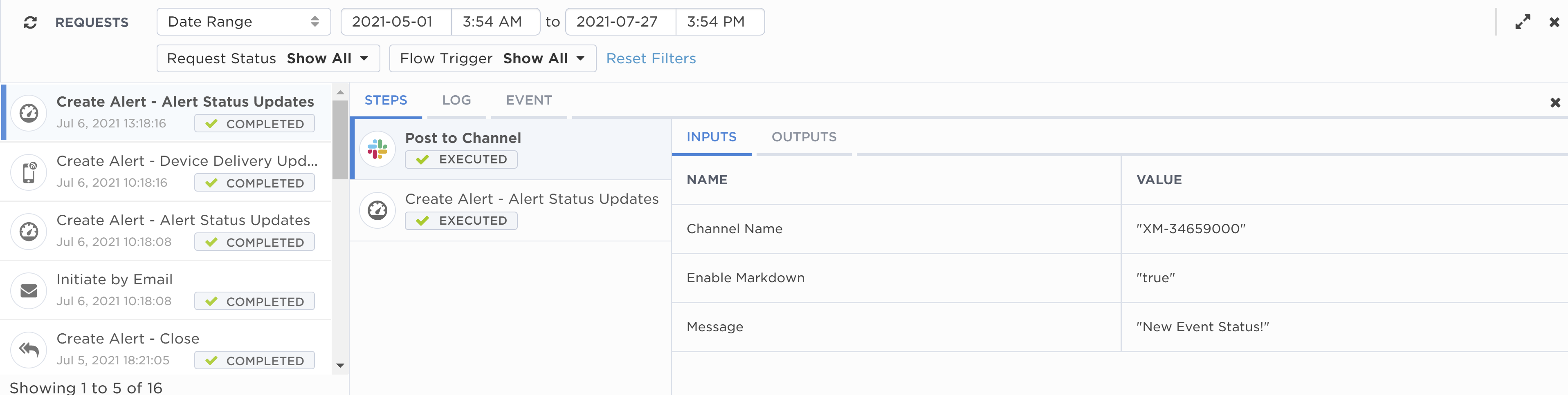The width and height of the screenshot is (1568, 395).
Task: Select the 10:18:08 Alert Status Updates request
Action: coord(166,231)
